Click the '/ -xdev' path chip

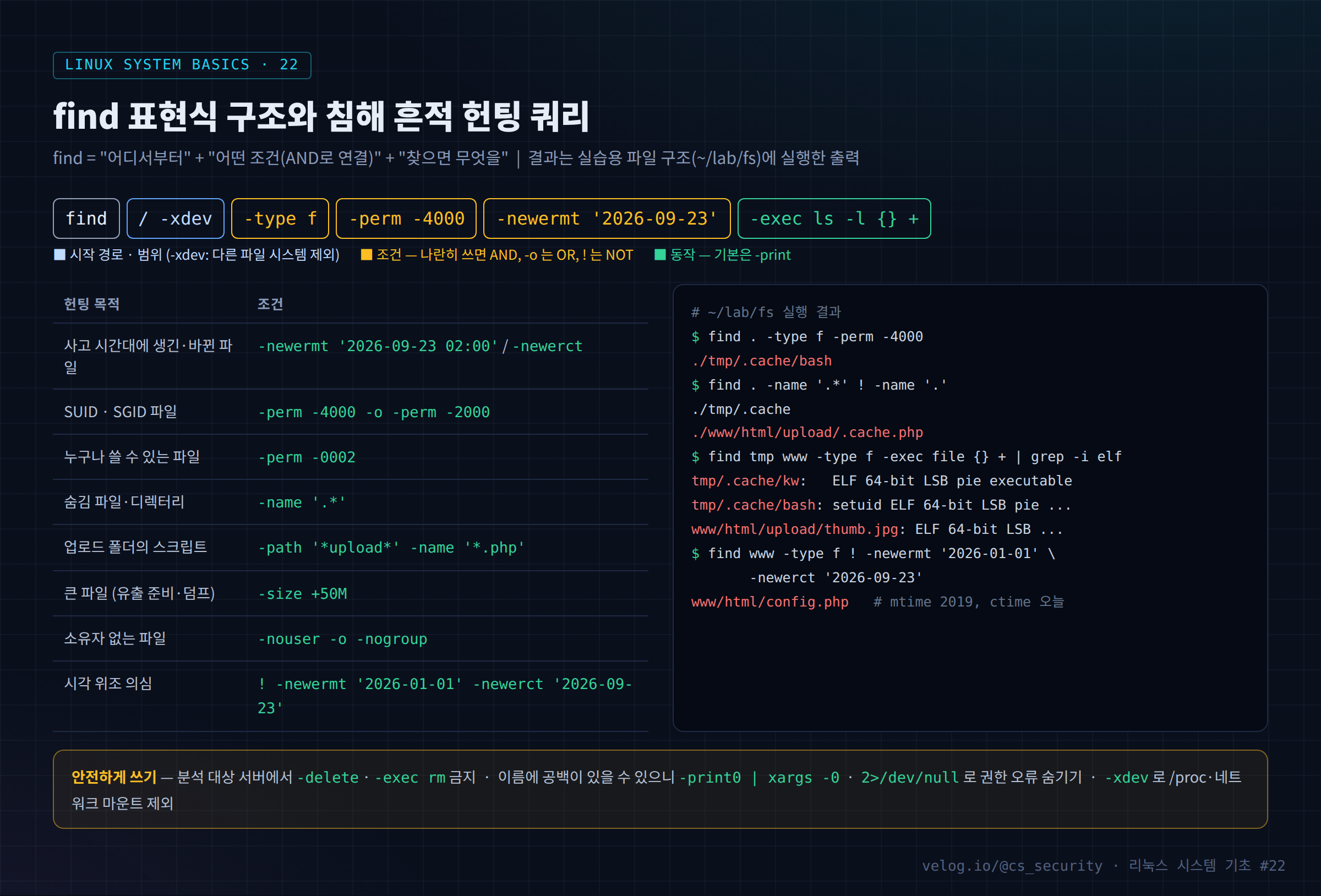[176, 218]
